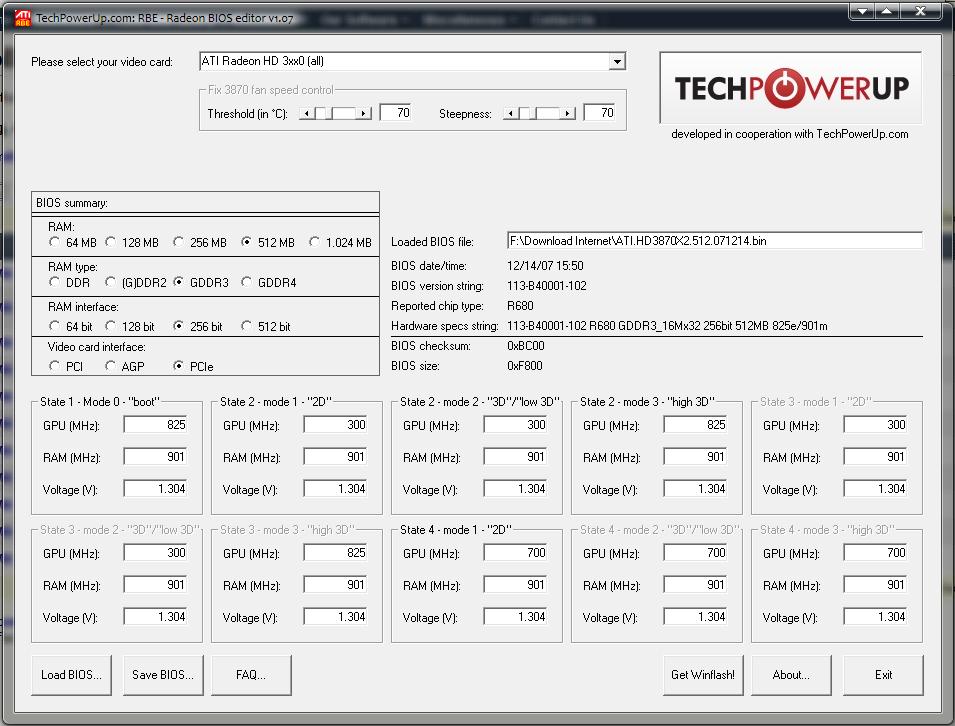Click State 4 mode 1 2D GPU field
The image size is (955, 726).
coord(516,552)
